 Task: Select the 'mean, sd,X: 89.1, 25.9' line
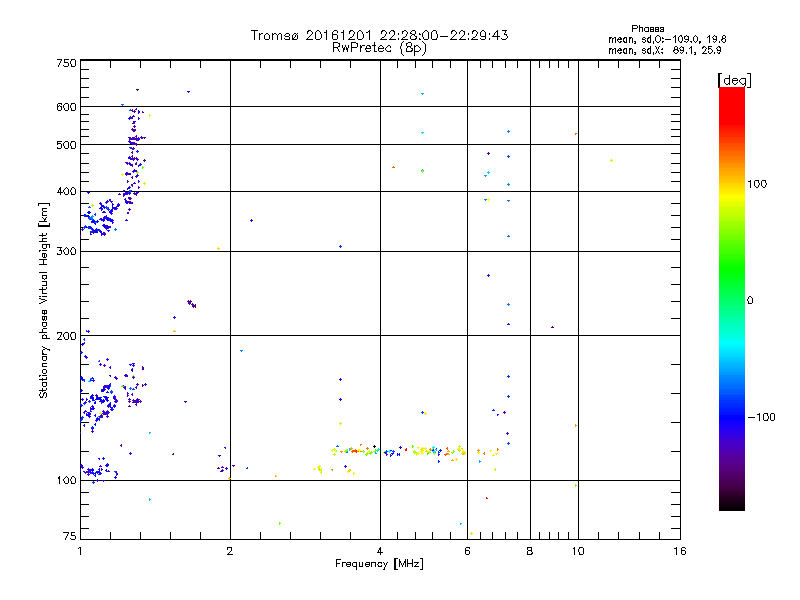coord(664,50)
